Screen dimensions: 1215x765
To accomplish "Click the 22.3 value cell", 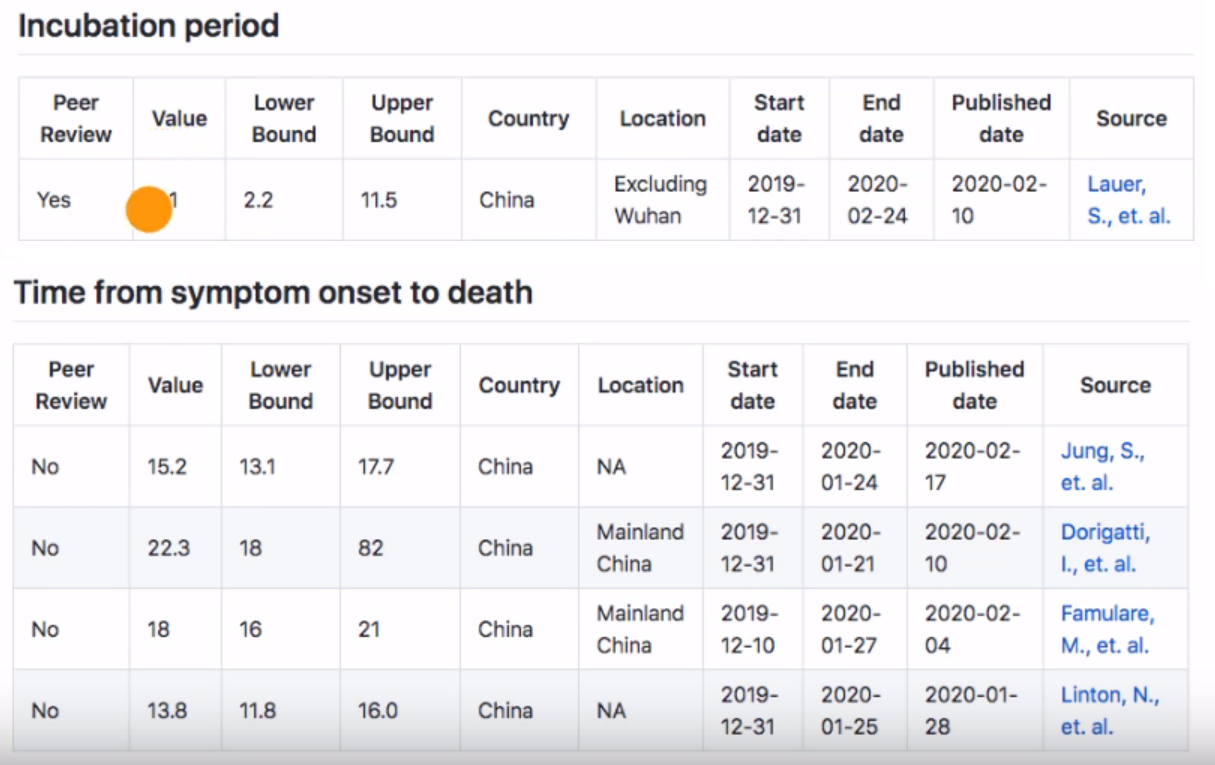I will (x=169, y=548).
